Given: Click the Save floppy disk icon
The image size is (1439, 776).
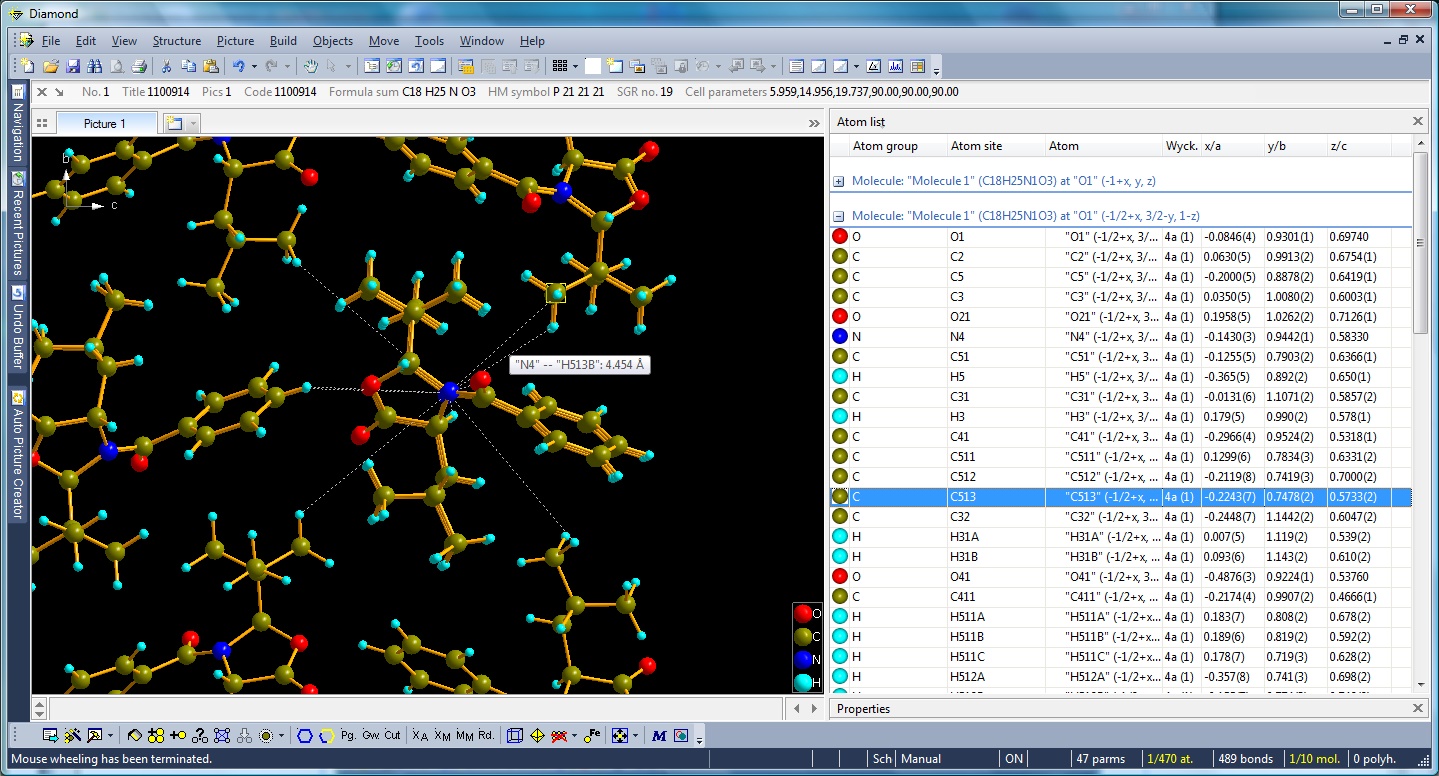Looking at the screenshot, I should point(72,66).
